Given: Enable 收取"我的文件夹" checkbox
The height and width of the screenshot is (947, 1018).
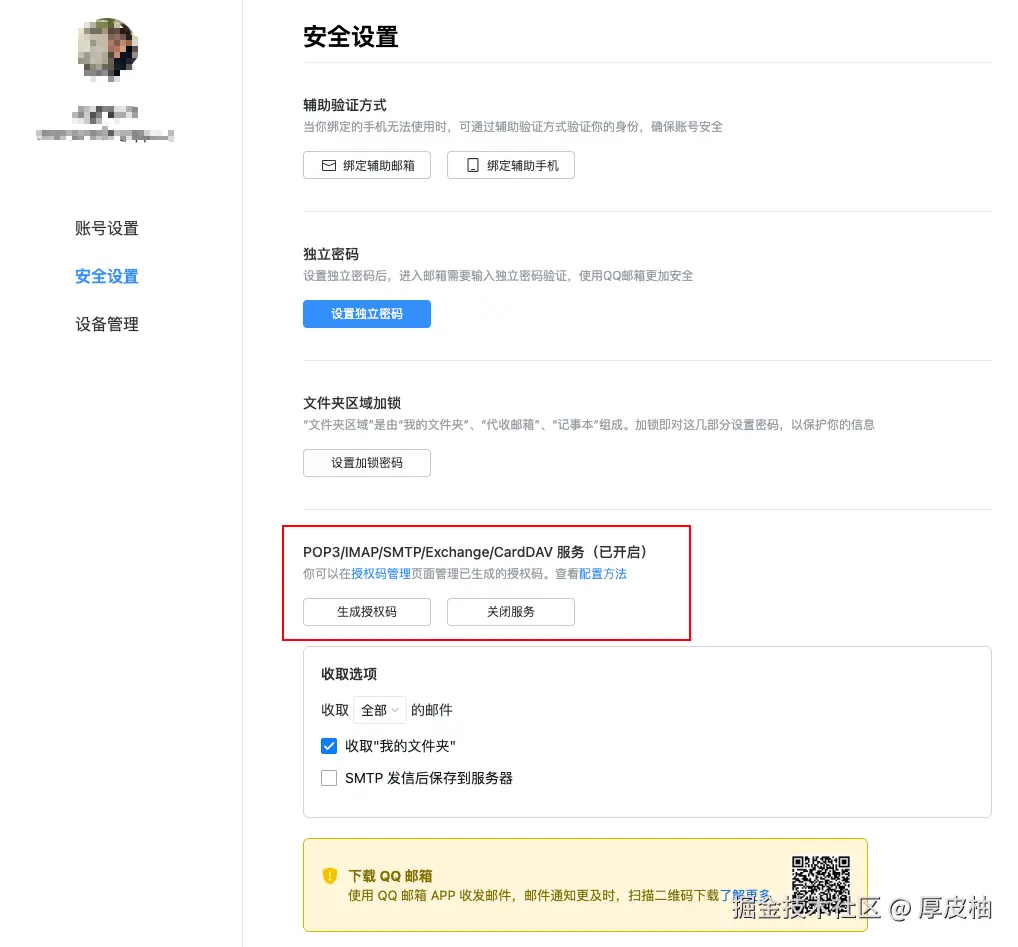Looking at the screenshot, I should tap(329, 746).
